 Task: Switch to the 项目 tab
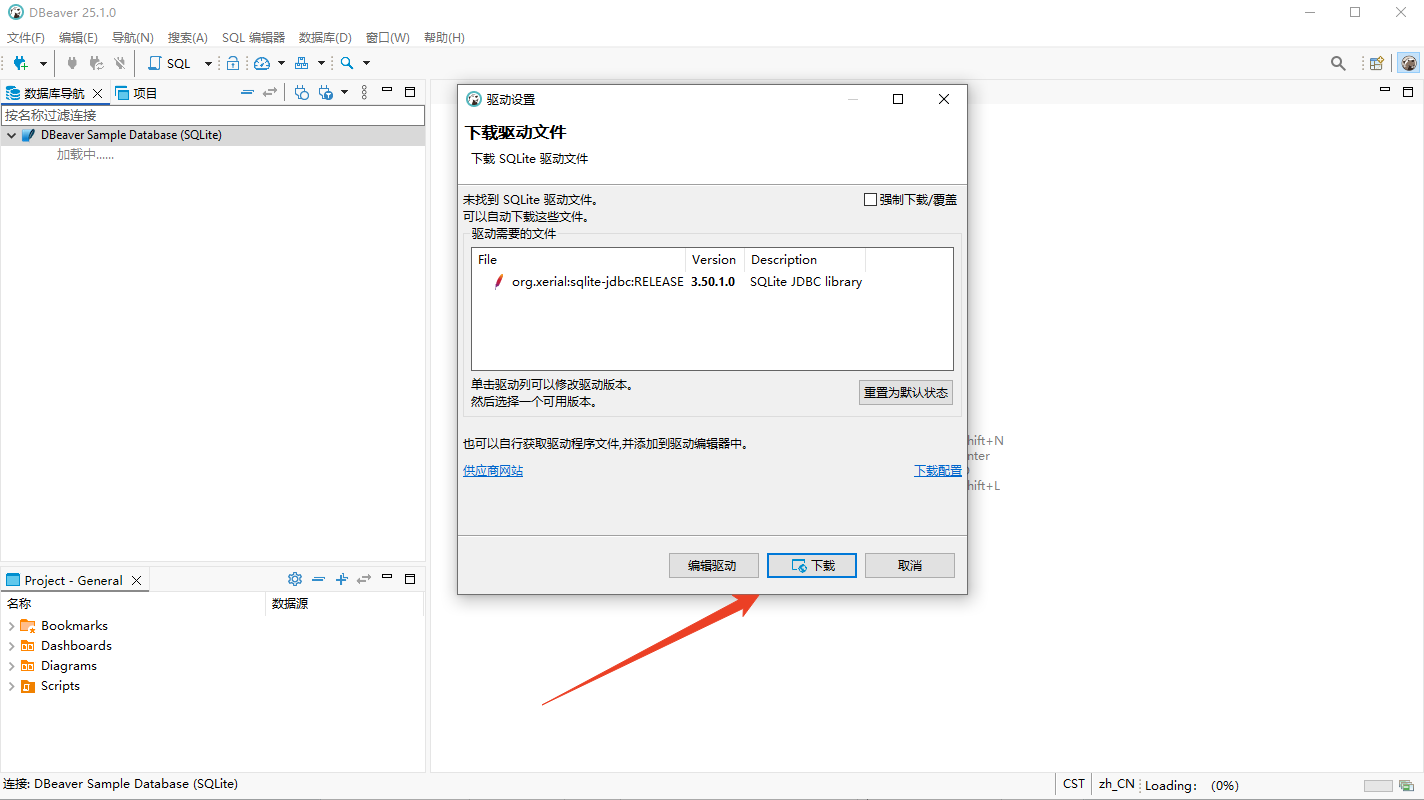pyautogui.click(x=138, y=93)
